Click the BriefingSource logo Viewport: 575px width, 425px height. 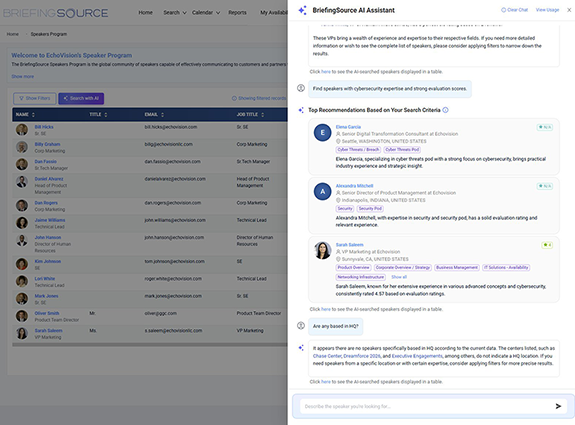(x=55, y=13)
